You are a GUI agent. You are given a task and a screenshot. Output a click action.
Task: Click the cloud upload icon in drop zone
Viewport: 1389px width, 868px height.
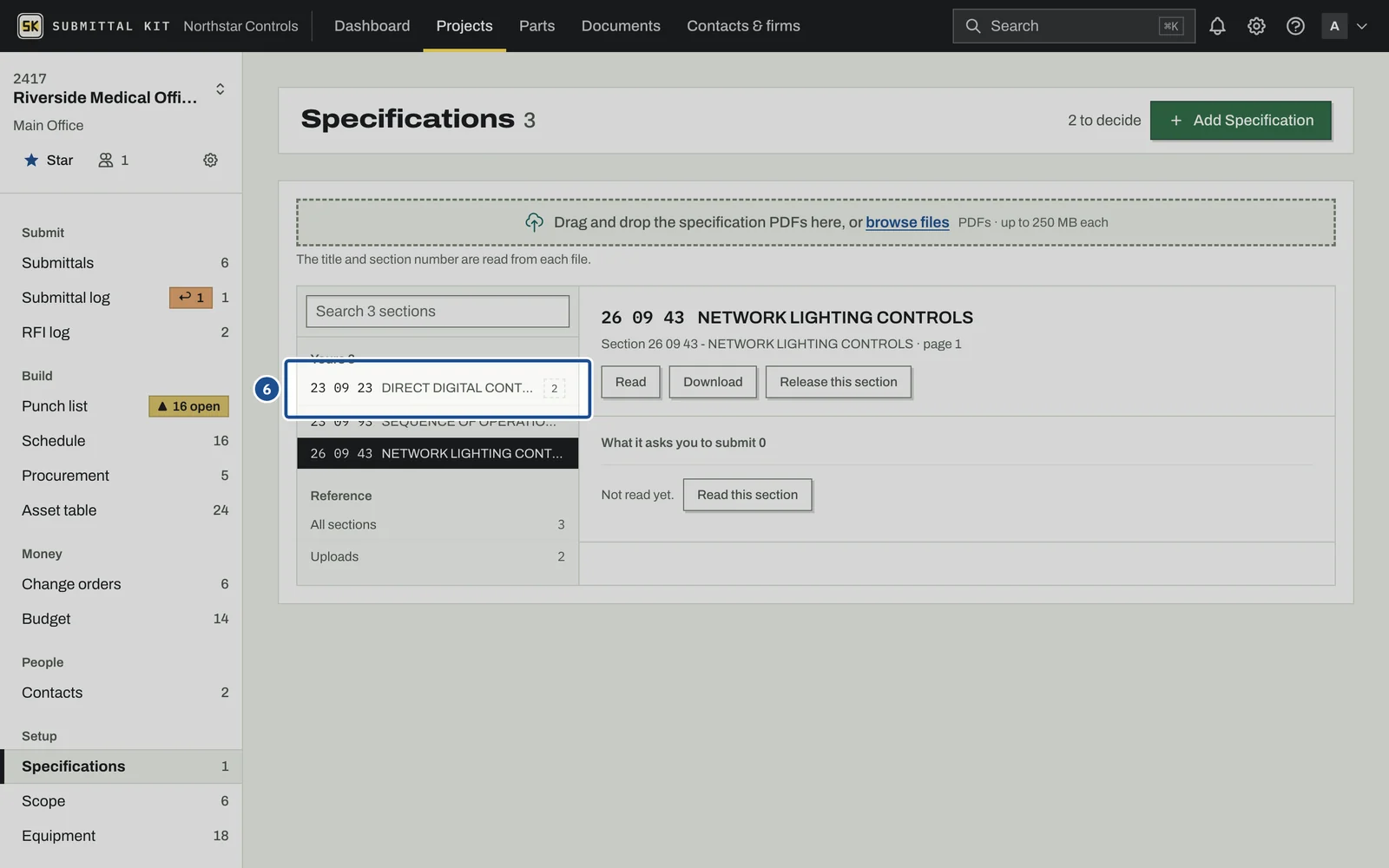coord(535,222)
